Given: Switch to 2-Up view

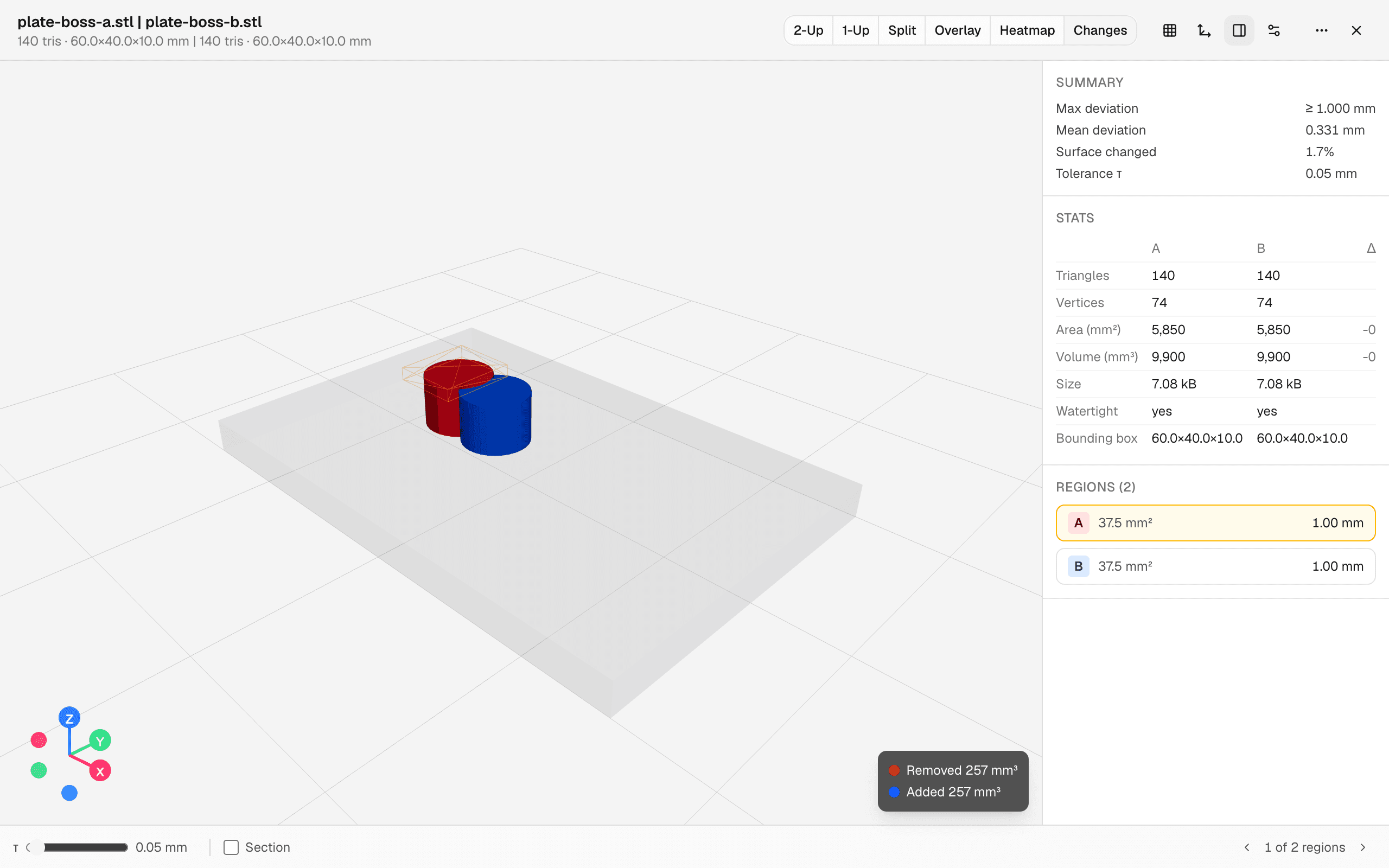Looking at the screenshot, I should coord(808,30).
